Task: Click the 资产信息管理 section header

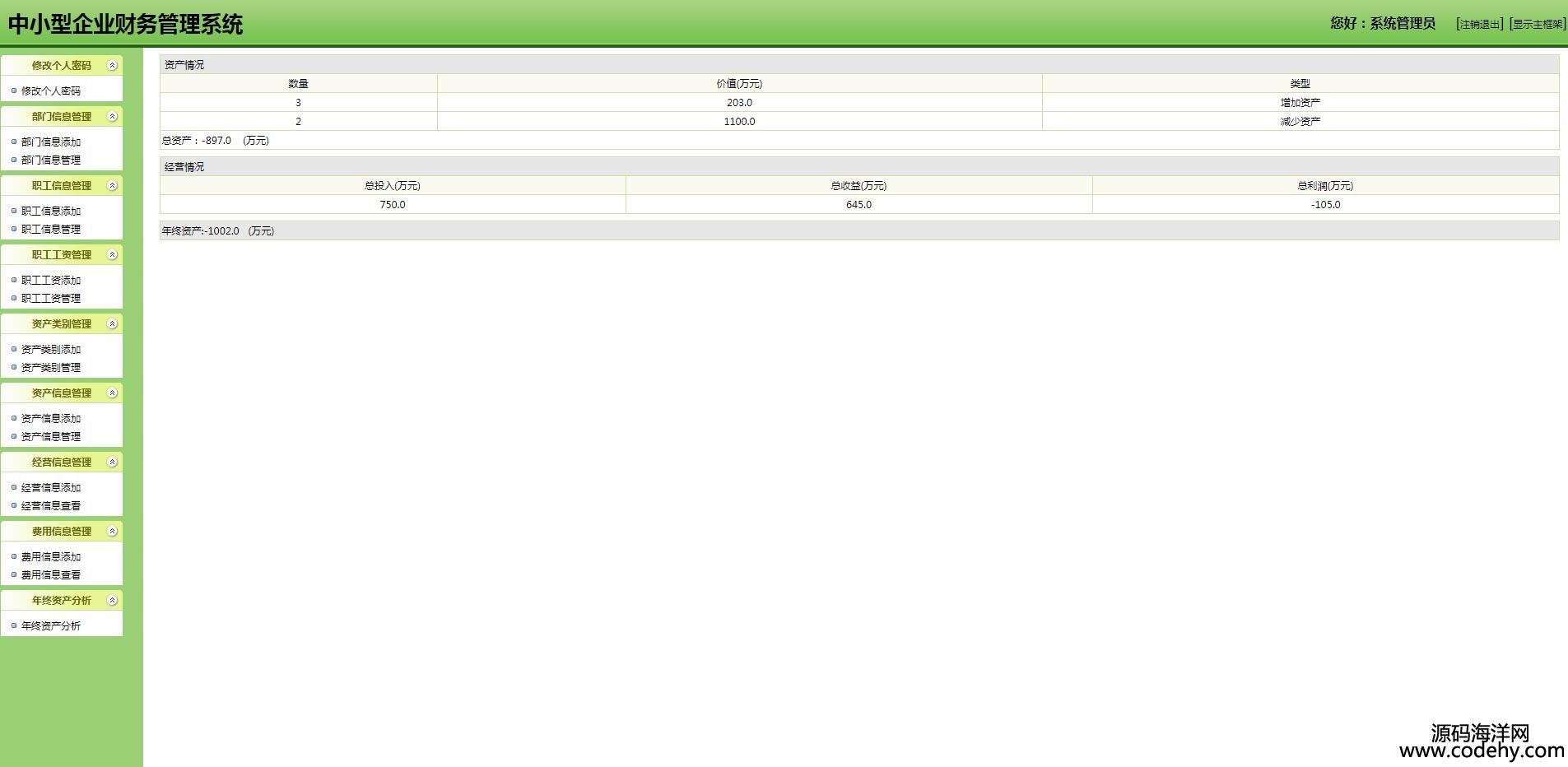Action: point(62,393)
